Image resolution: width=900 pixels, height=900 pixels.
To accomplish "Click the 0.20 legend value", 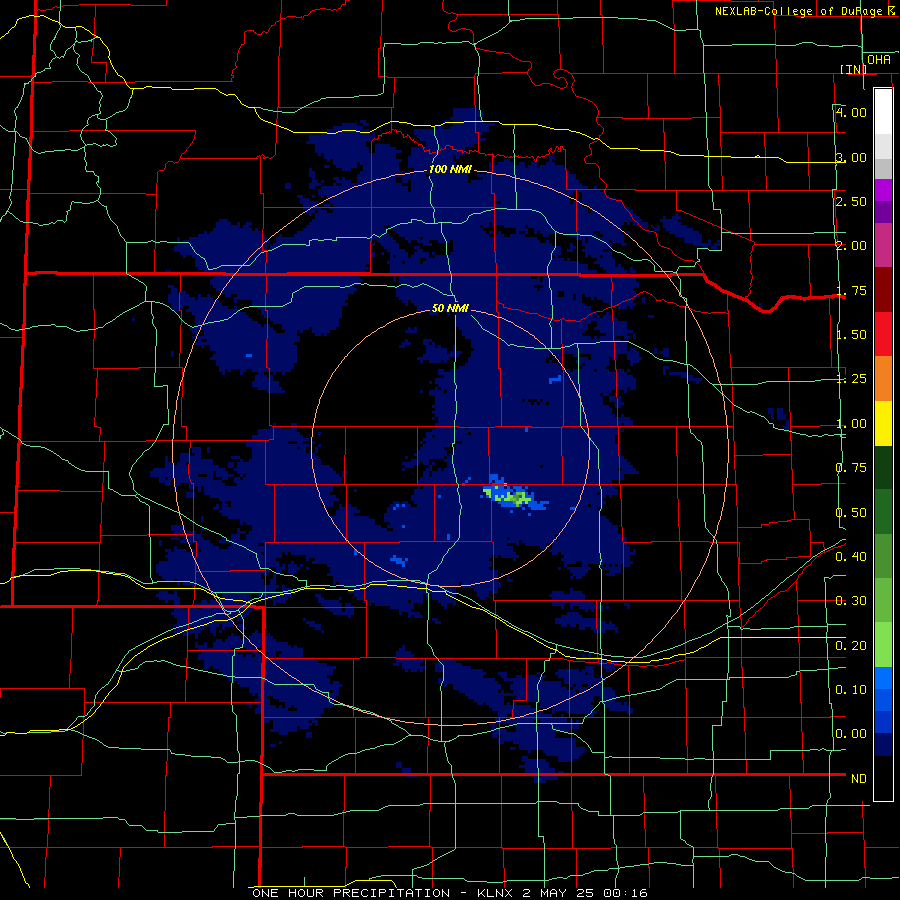I will pyautogui.click(x=851, y=646).
